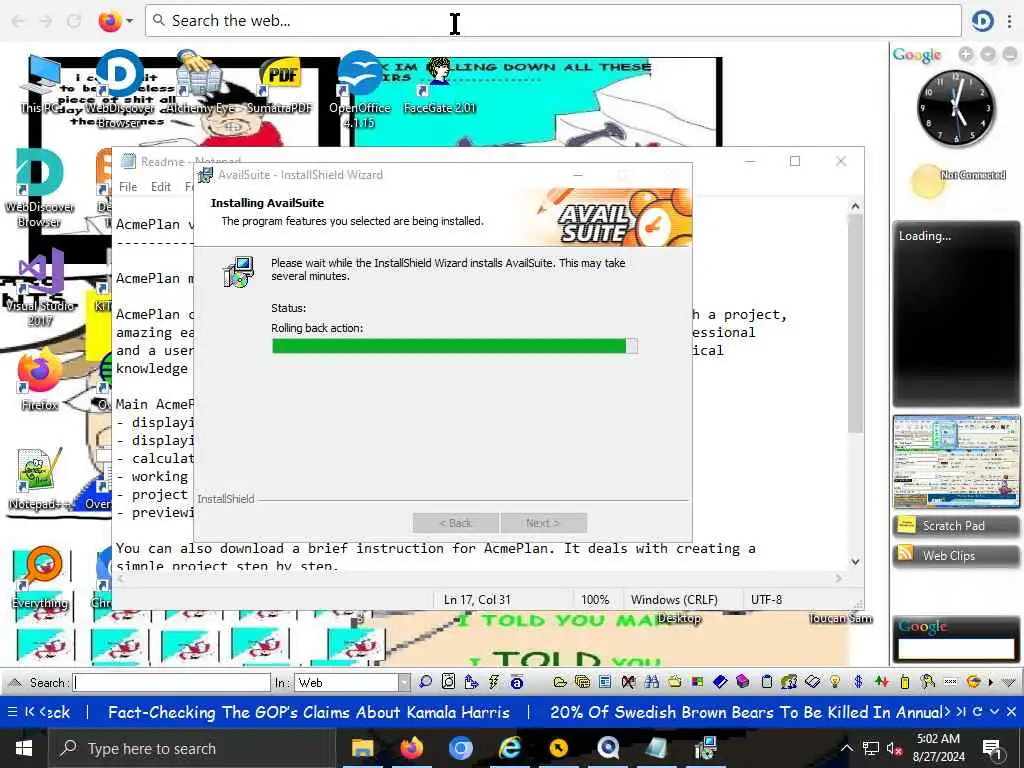This screenshot has width=1024, height=768.
Task: Click the binoculars icon in search toolbar
Action: click(x=651, y=682)
